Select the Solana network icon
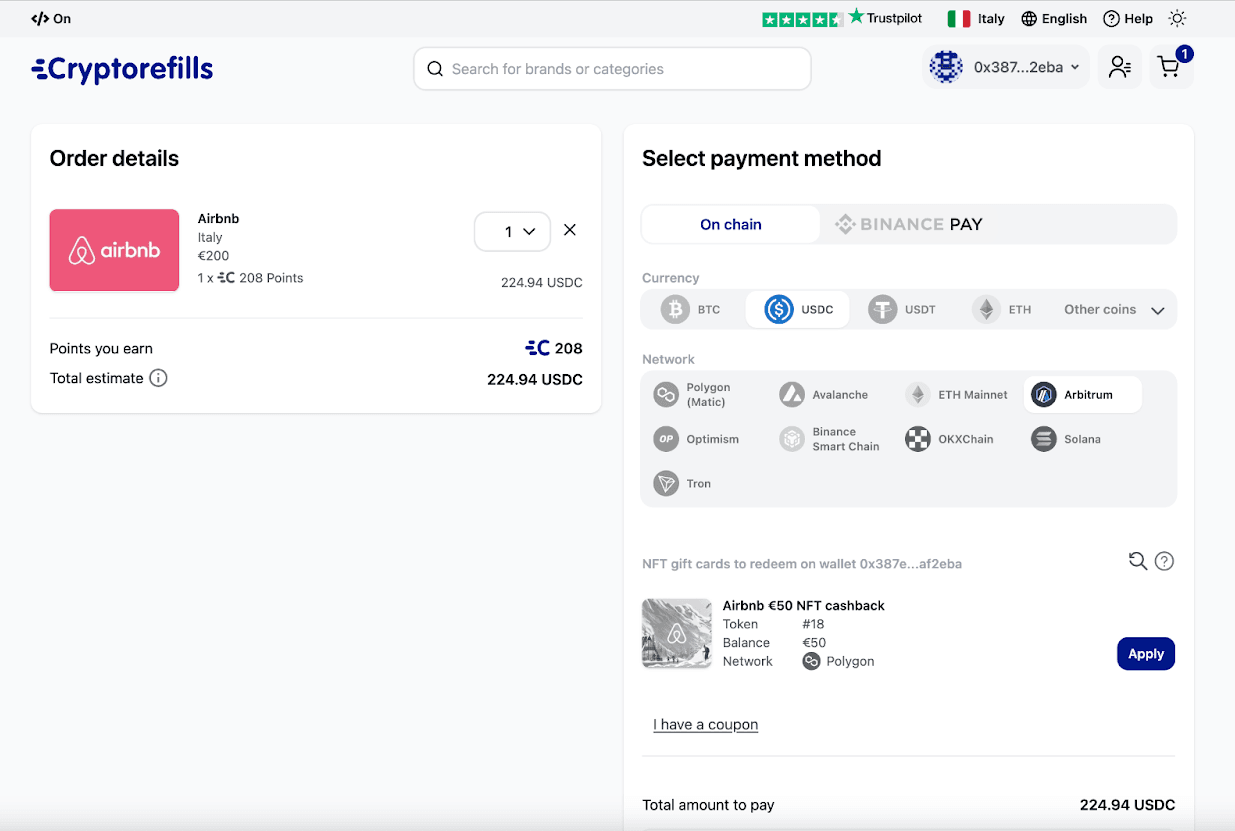The image size is (1235, 831). click(1043, 438)
